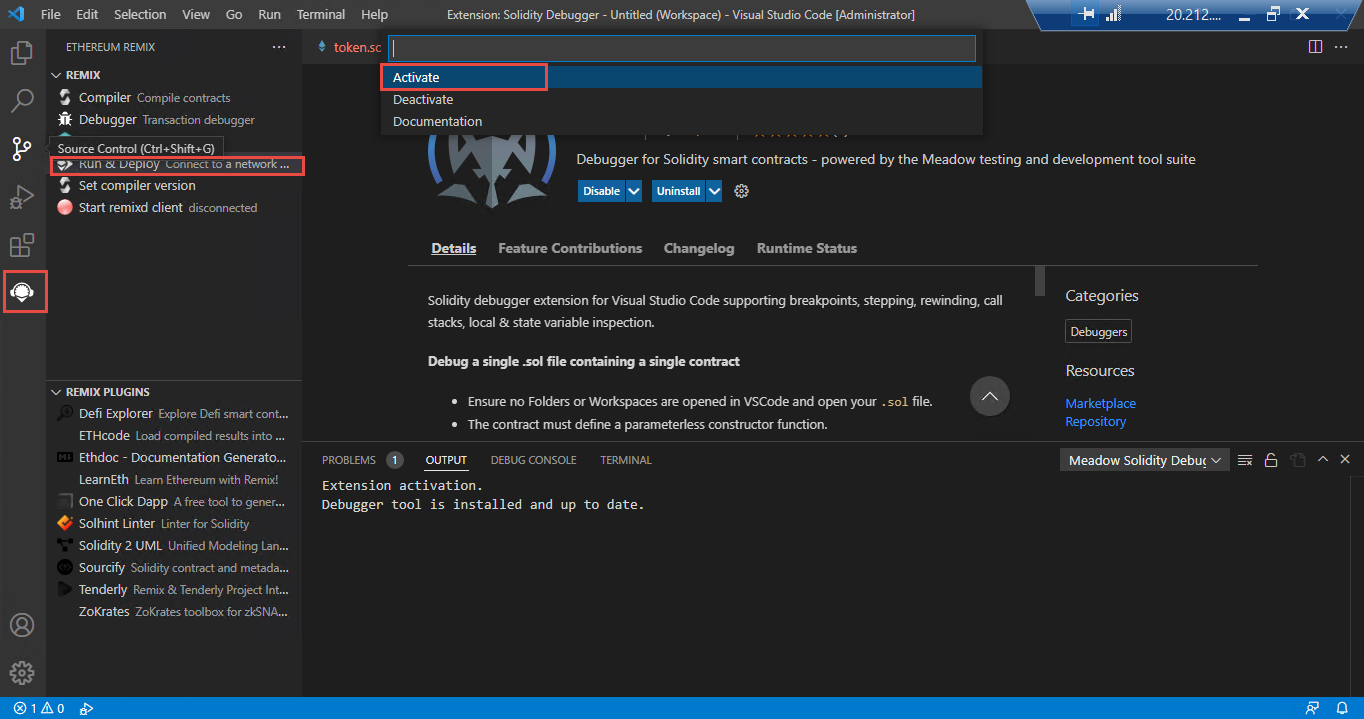Open the Extensions view
This screenshot has height=719, width=1364.
[22, 244]
